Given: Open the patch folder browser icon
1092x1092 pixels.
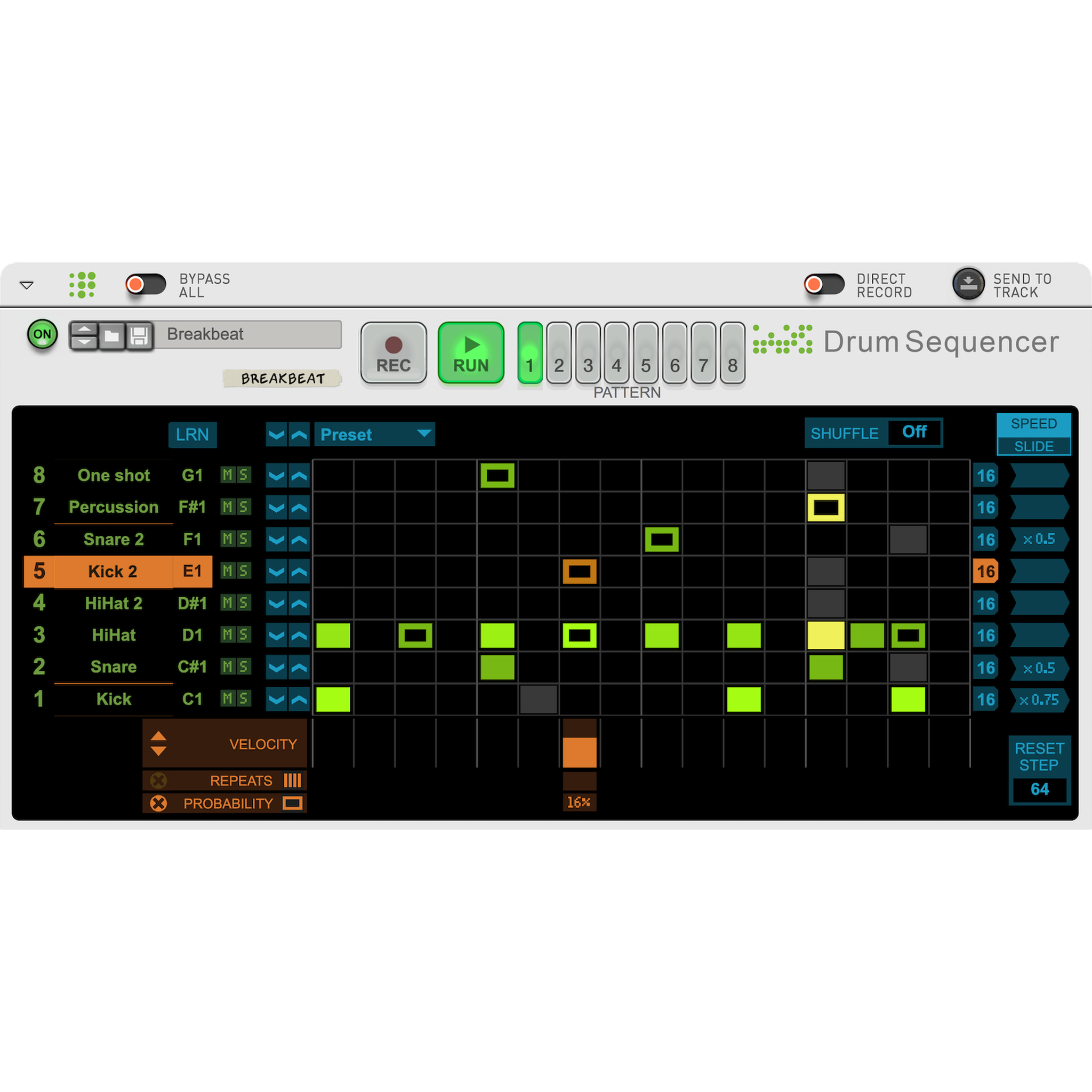Looking at the screenshot, I should pos(112,336).
